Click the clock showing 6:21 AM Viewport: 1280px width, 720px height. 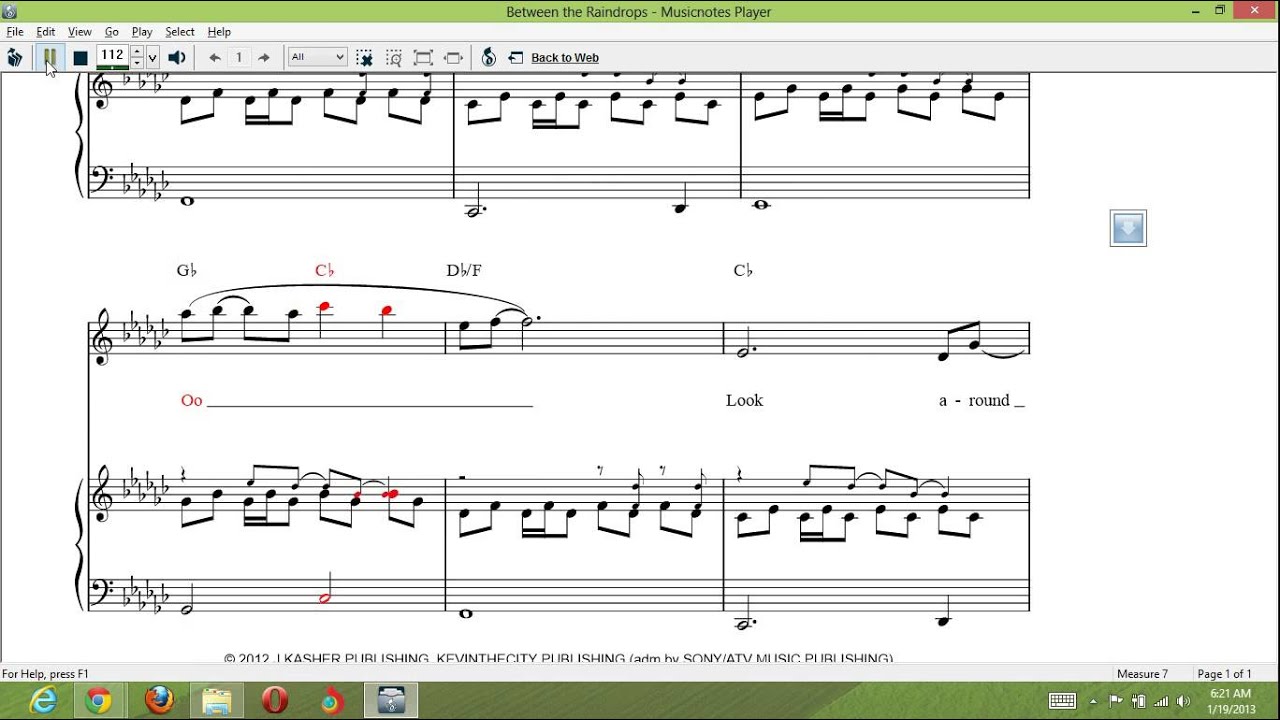pyautogui.click(x=1230, y=701)
